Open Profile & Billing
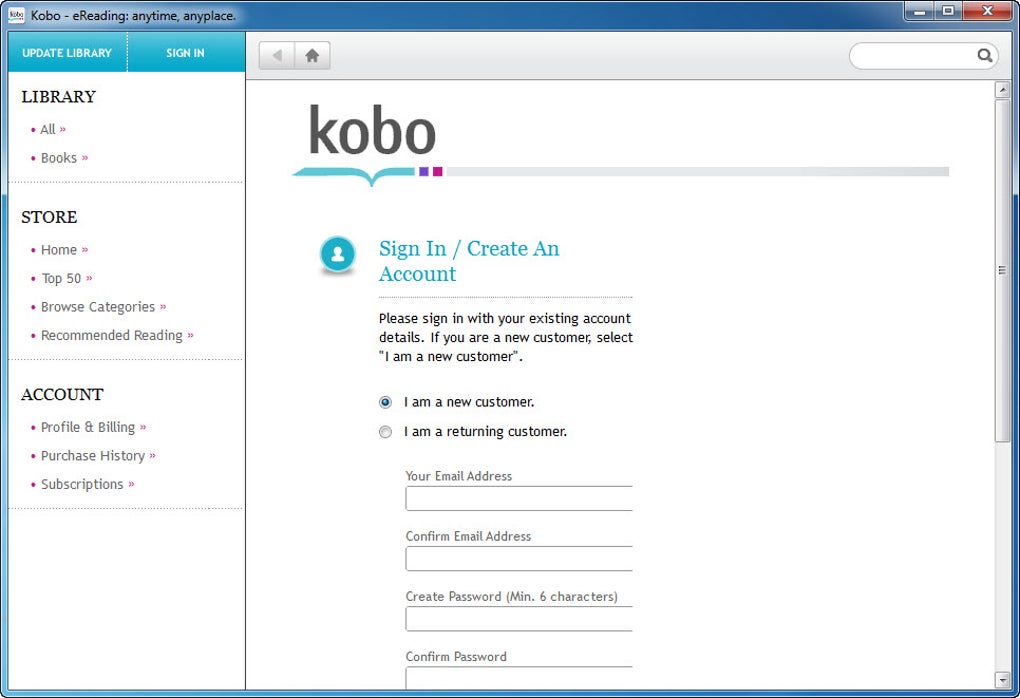1020x698 pixels. 88,427
